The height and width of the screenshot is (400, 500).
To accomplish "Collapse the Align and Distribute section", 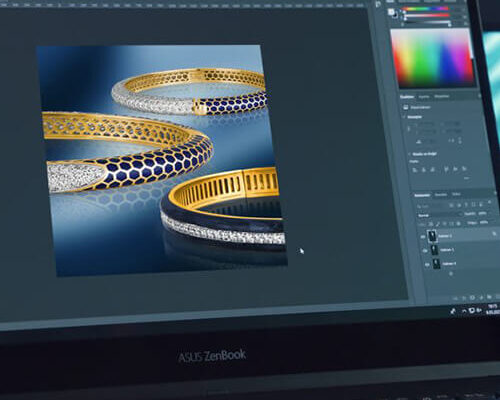I will point(409,154).
